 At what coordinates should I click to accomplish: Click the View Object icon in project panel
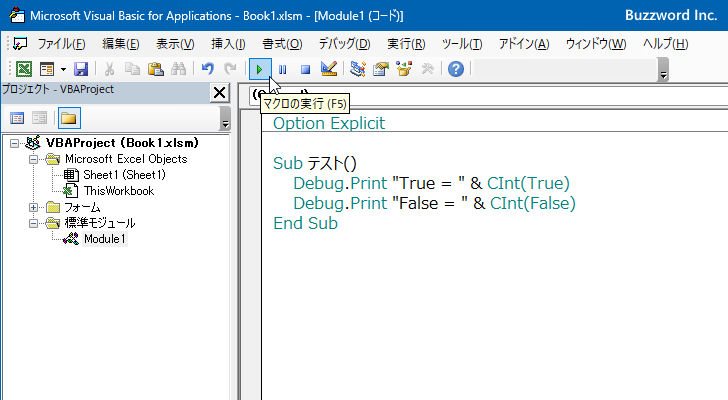click(39, 118)
